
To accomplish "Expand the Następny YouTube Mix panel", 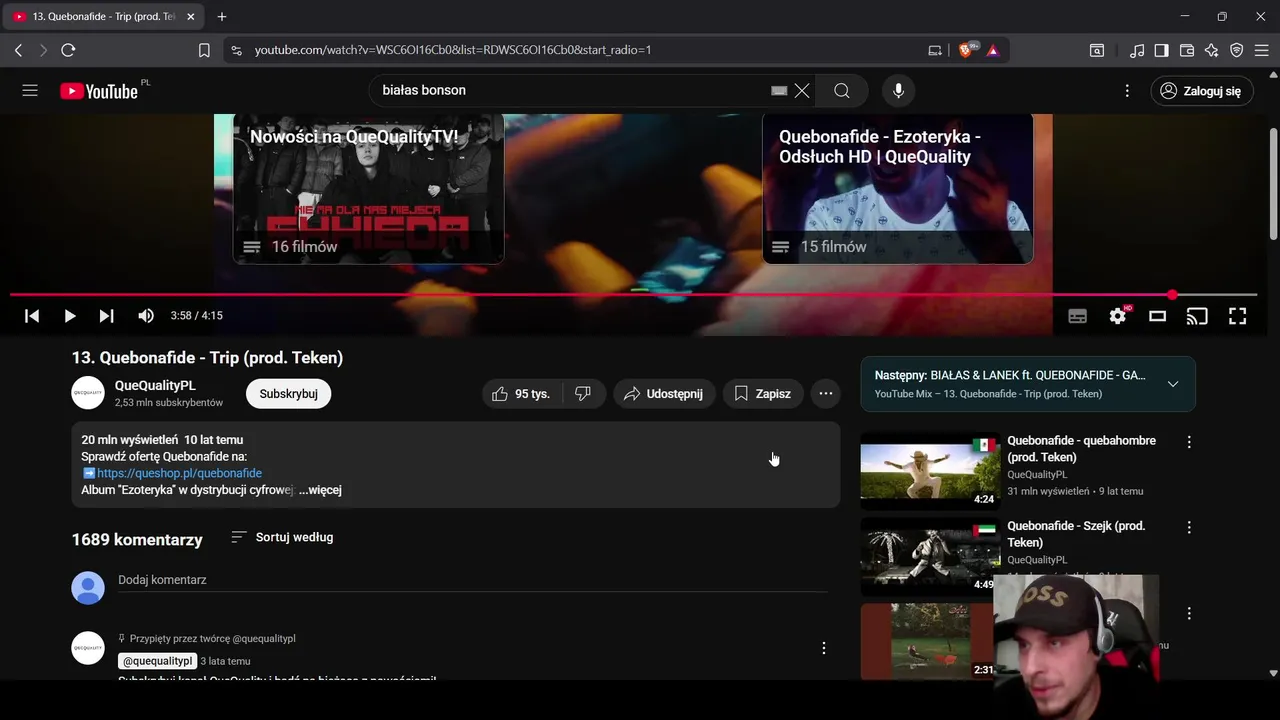I will click(x=1173, y=384).
